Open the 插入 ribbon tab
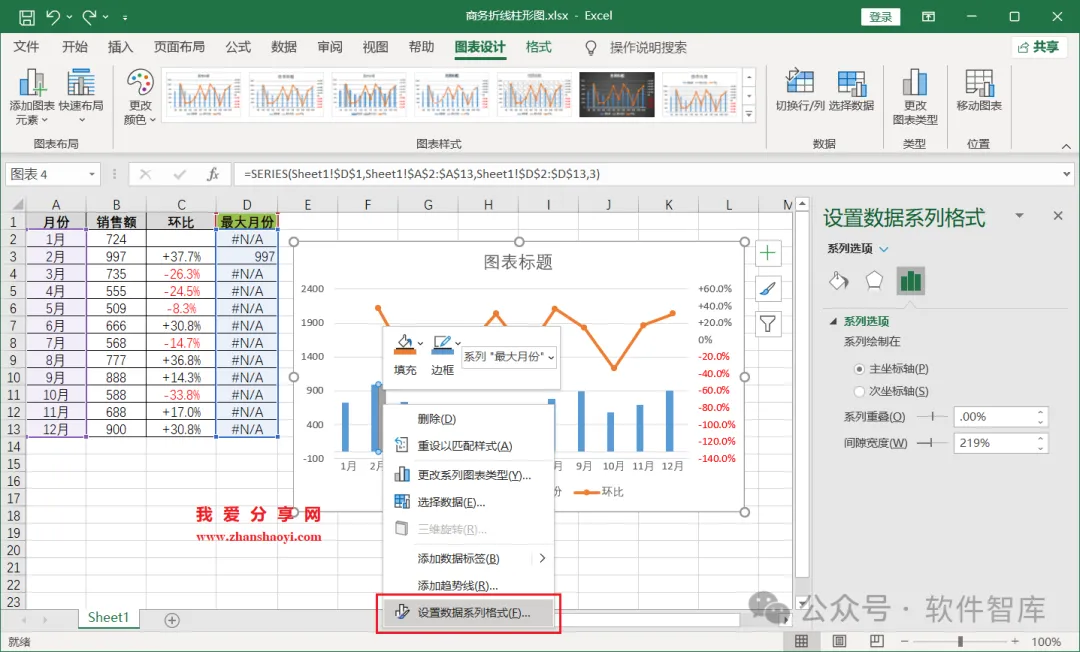 [120, 47]
